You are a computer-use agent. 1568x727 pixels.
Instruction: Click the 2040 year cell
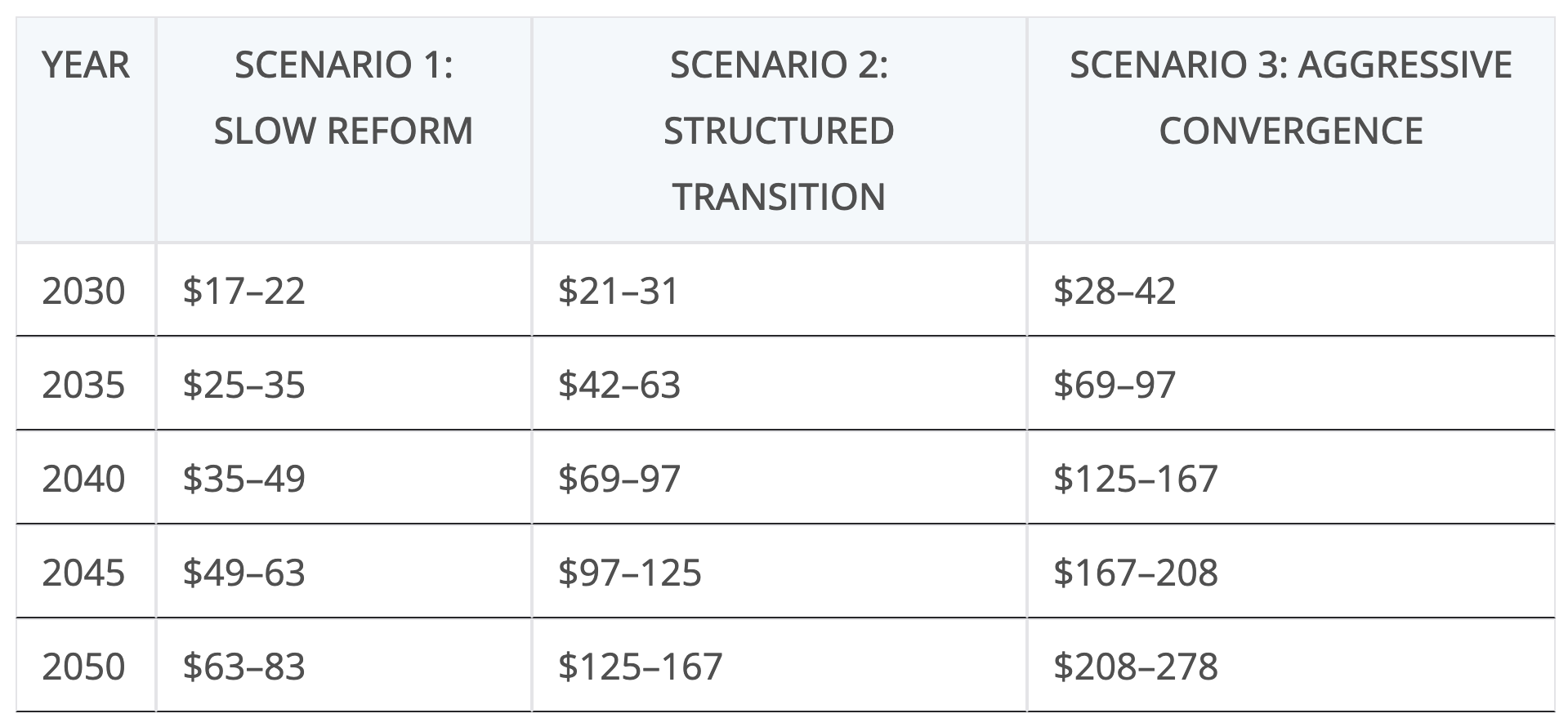pos(84,479)
